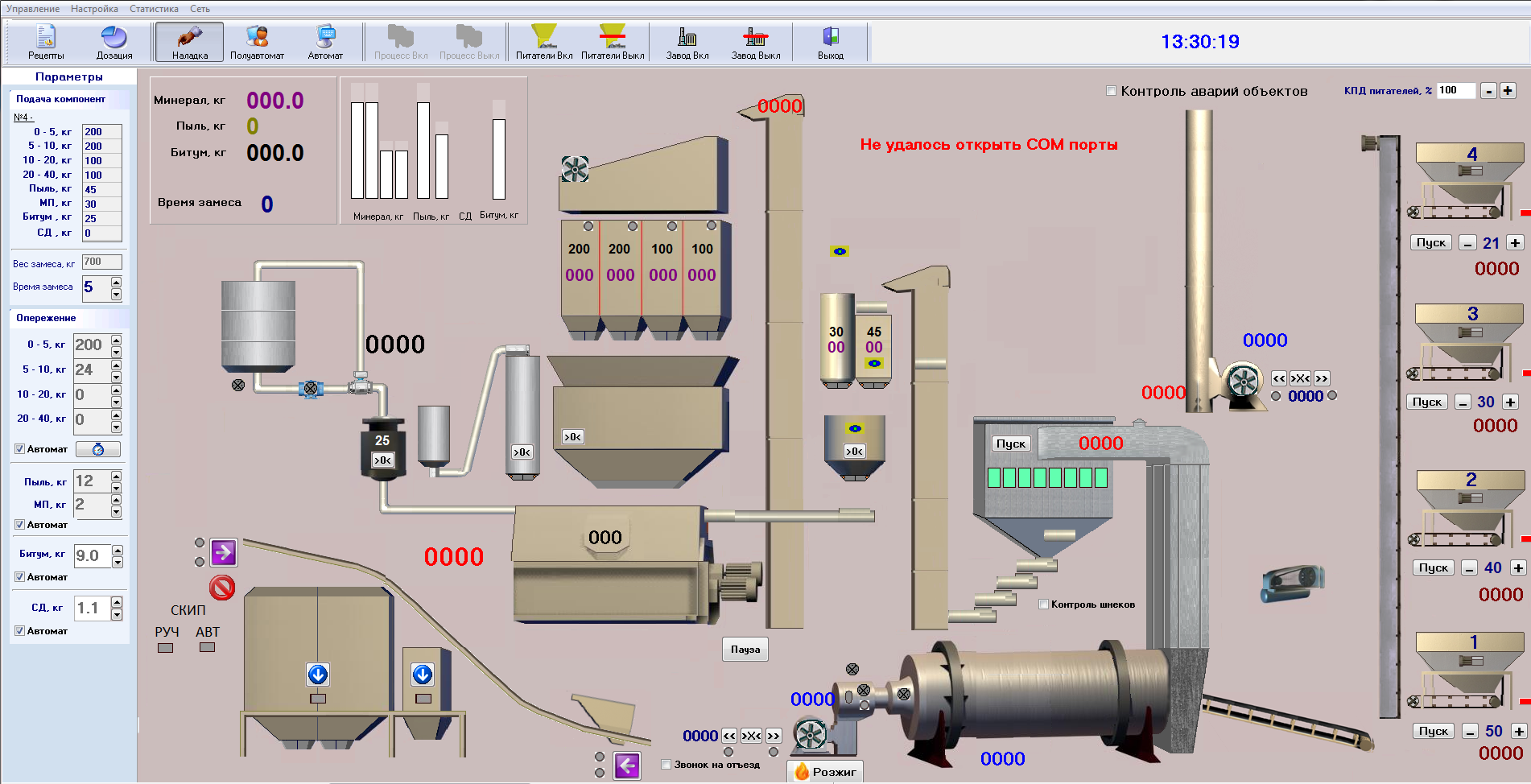The image size is (1531, 784).
Task: Toggle Контроль шнеков checkbox
Action: 1044,605
